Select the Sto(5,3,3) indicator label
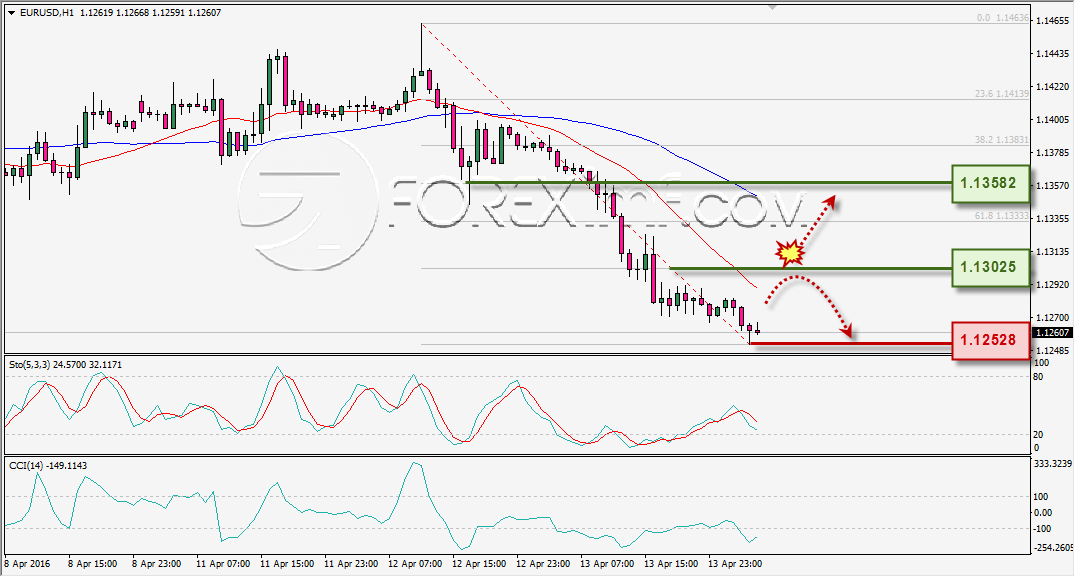 pos(65,365)
